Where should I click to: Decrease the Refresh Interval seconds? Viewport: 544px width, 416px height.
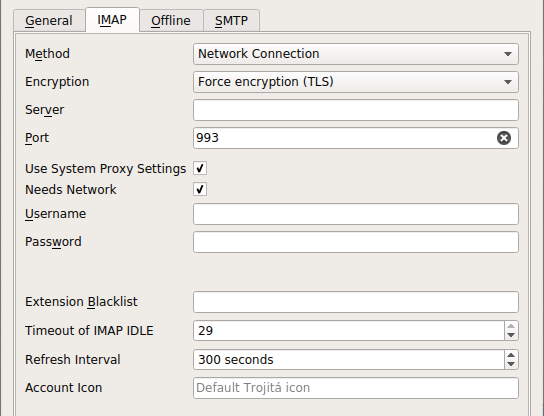click(x=511, y=364)
